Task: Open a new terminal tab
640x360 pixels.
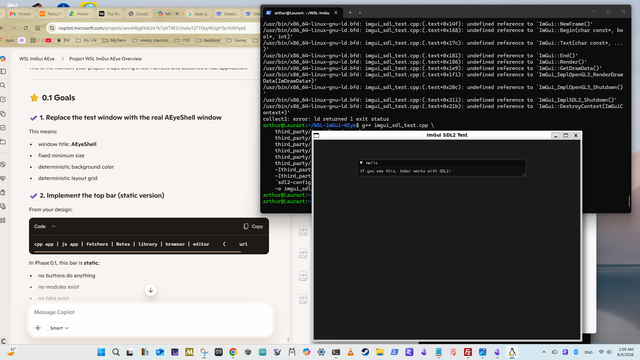Action: tap(350, 13)
